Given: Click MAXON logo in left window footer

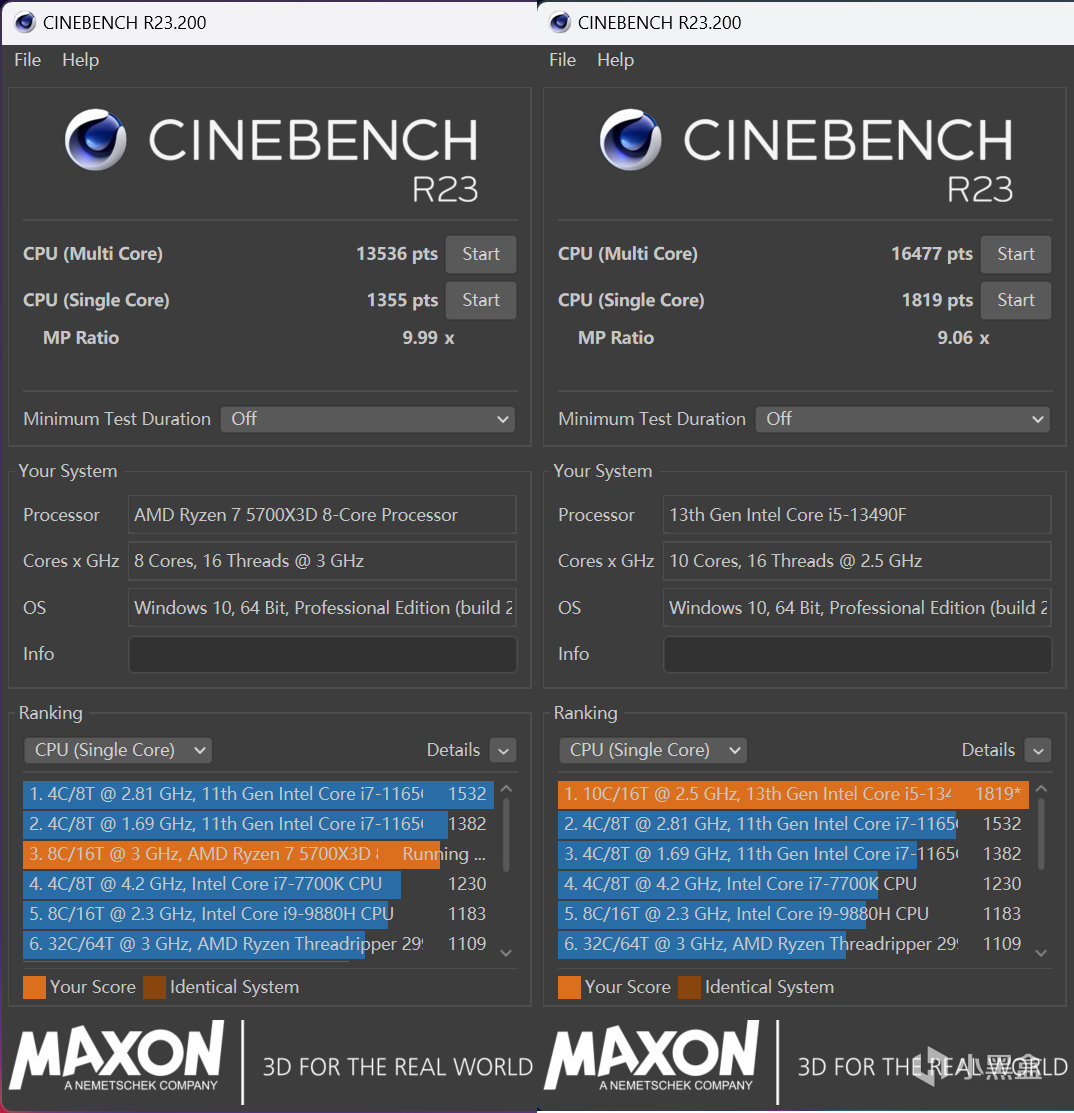Looking at the screenshot, I should 117,1056.
